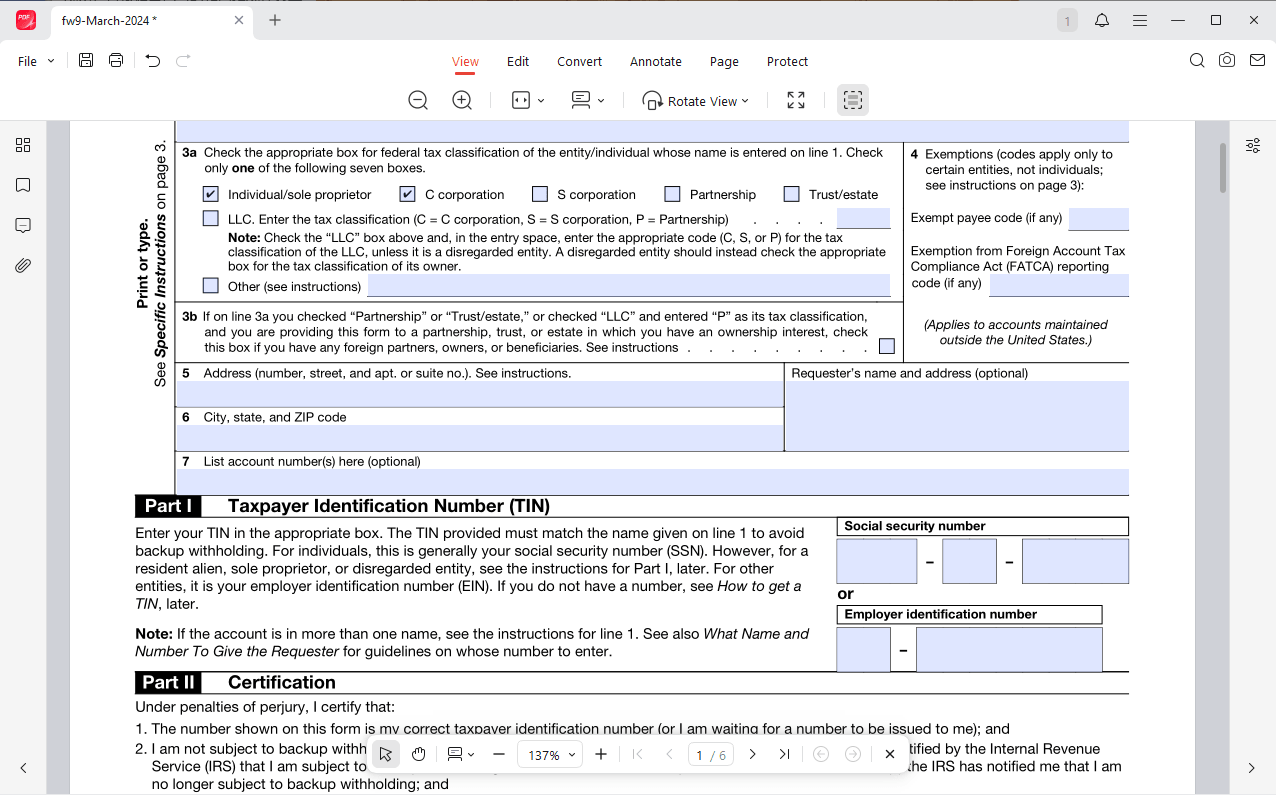The height and width of the screenshot is (795, 1276).
Task: Open the attachments paperclip panel
Action: tap(23, 265)
